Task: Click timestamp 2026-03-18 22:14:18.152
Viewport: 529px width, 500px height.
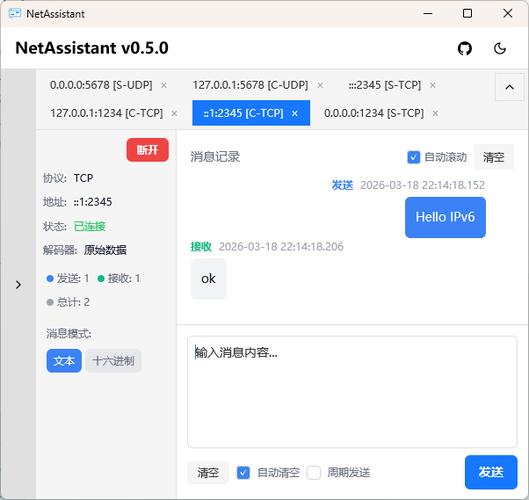Action: [x=422, y=185]
